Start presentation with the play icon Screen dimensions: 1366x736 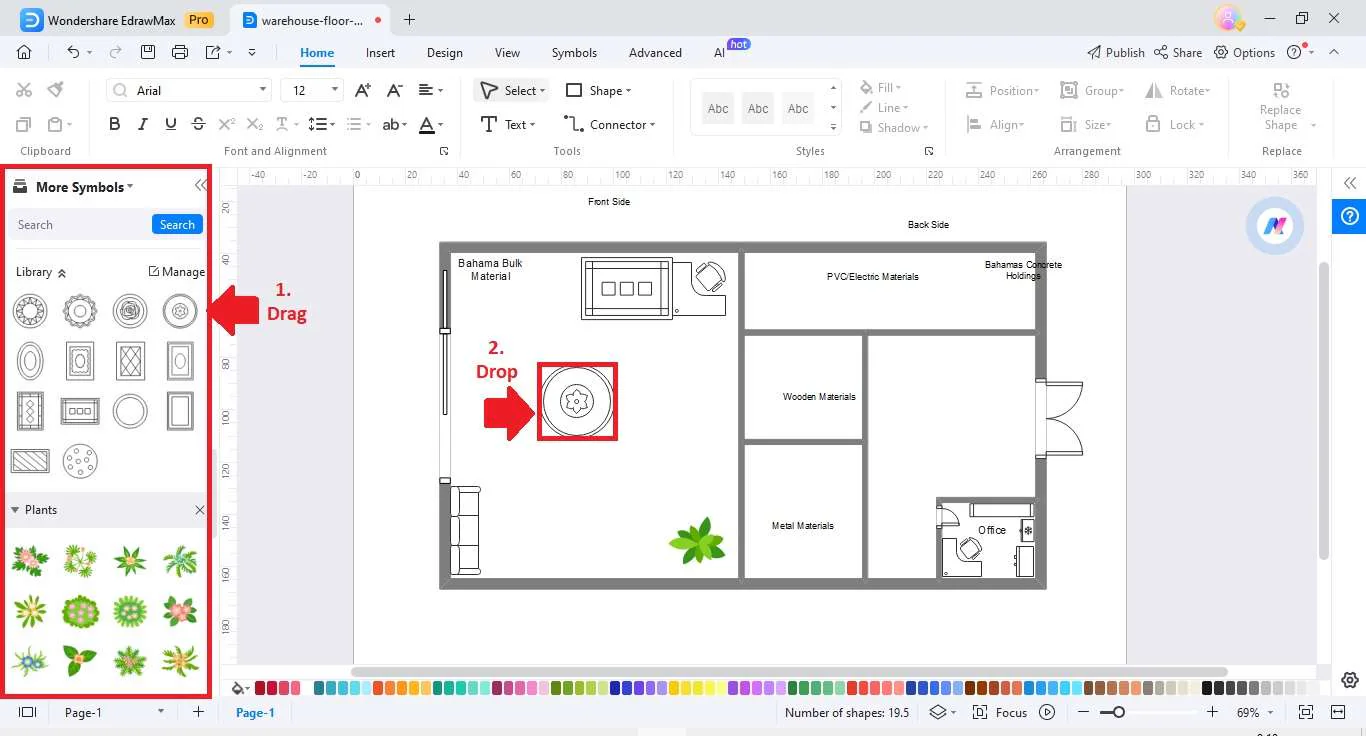[1047, 713]
